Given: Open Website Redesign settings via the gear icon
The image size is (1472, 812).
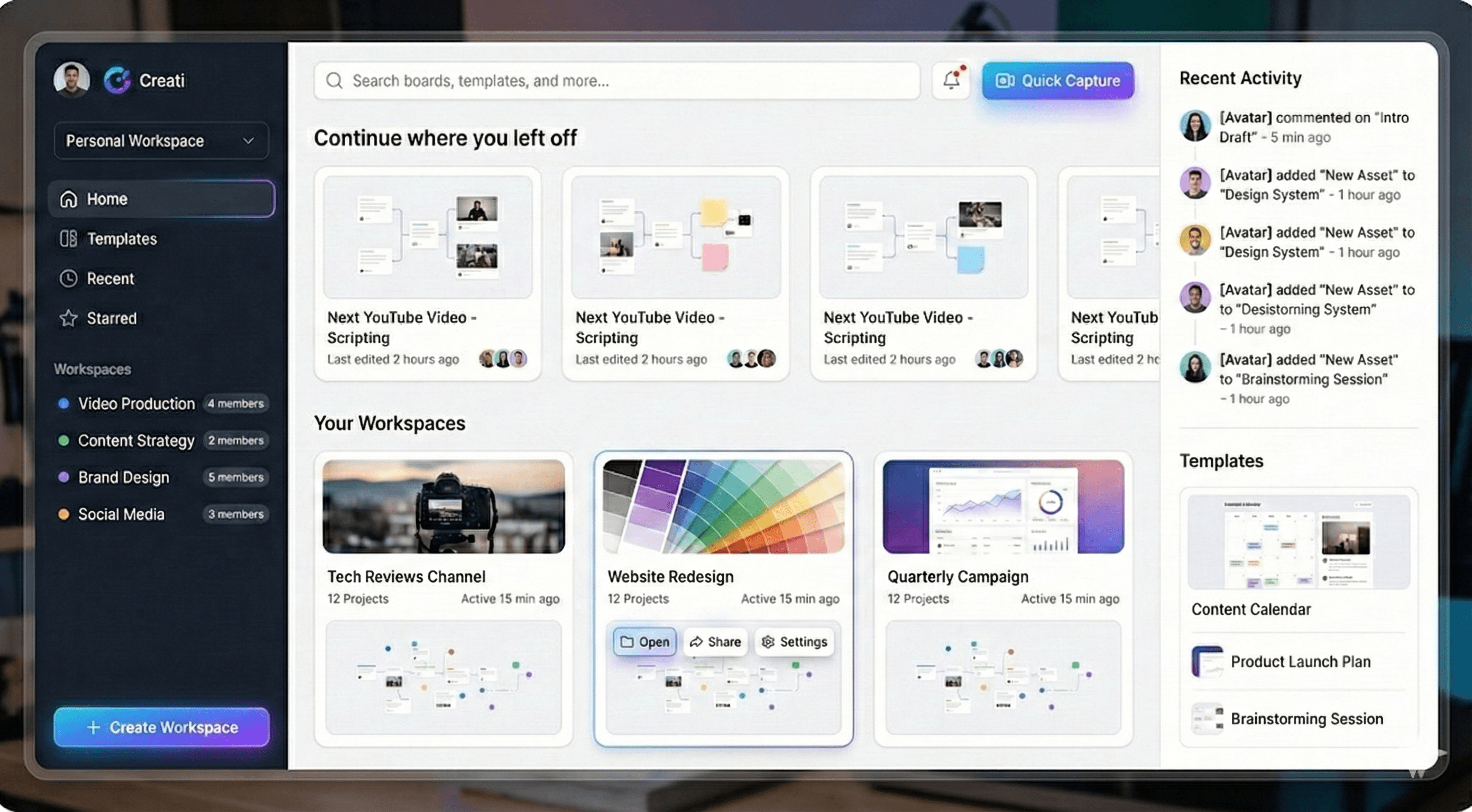Looking at the screenshot, I should (767, 642).
